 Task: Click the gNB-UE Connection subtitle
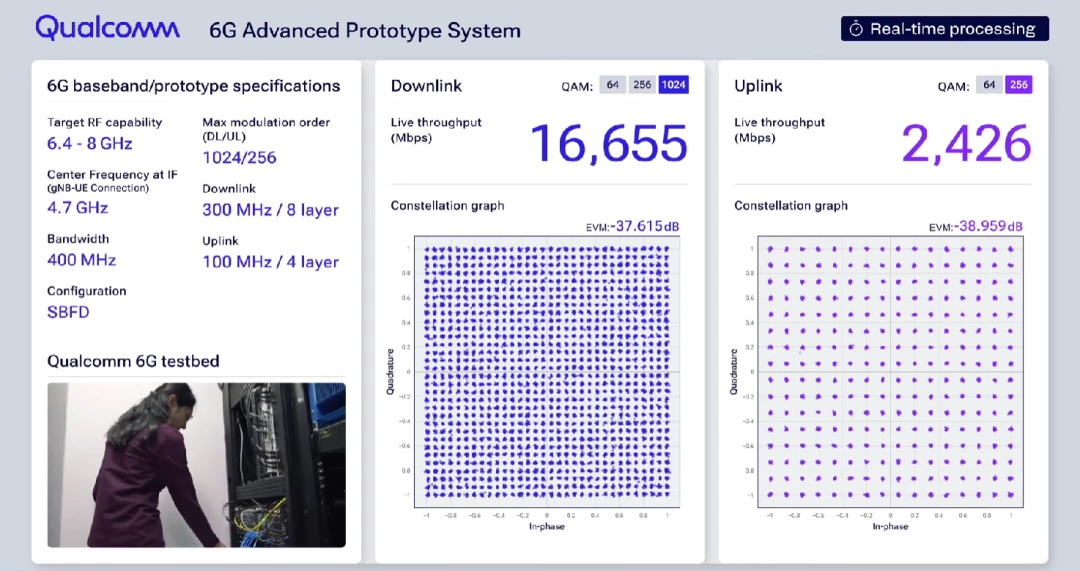click(x=98, y=188)
